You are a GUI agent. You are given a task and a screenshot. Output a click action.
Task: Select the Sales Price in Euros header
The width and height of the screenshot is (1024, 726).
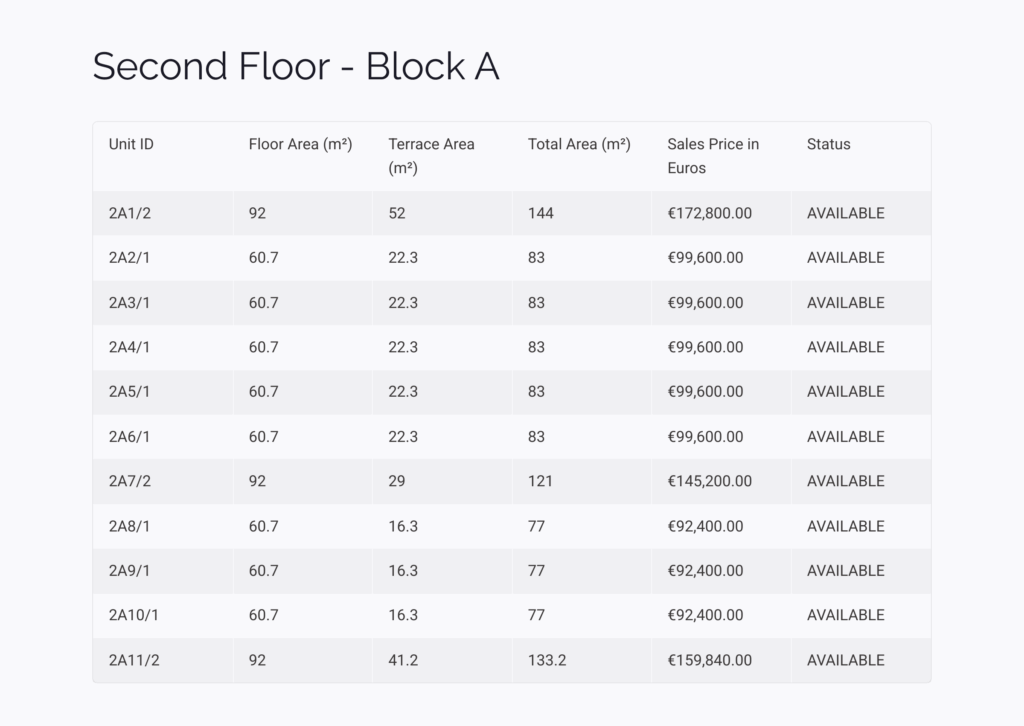tap(713, 156)
